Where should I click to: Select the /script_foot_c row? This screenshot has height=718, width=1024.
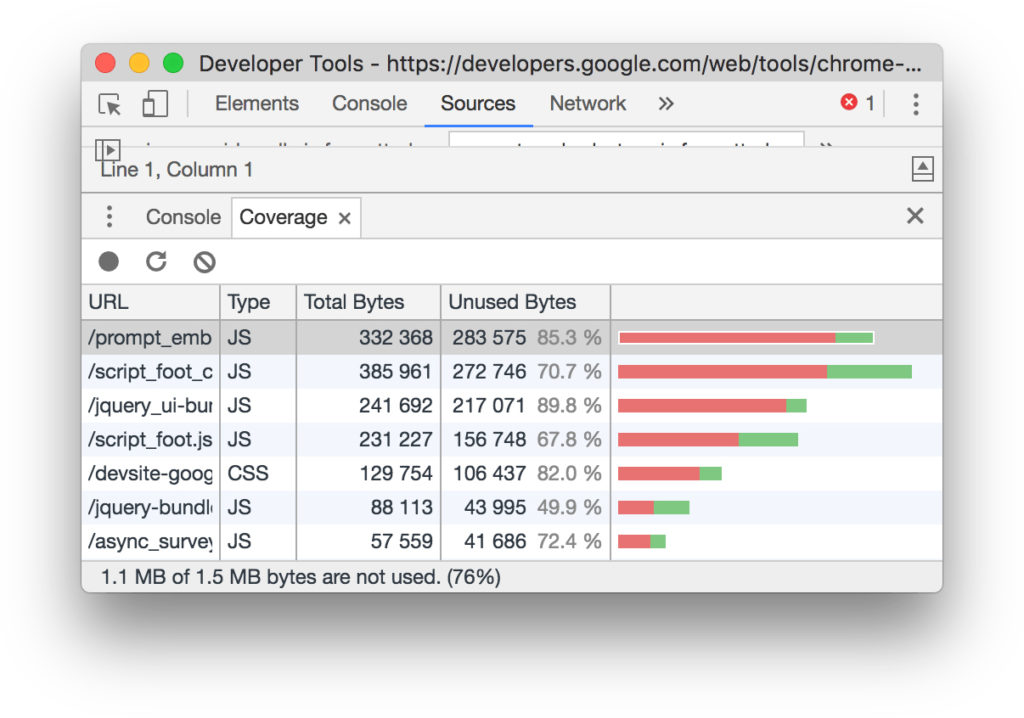[512, 371]
